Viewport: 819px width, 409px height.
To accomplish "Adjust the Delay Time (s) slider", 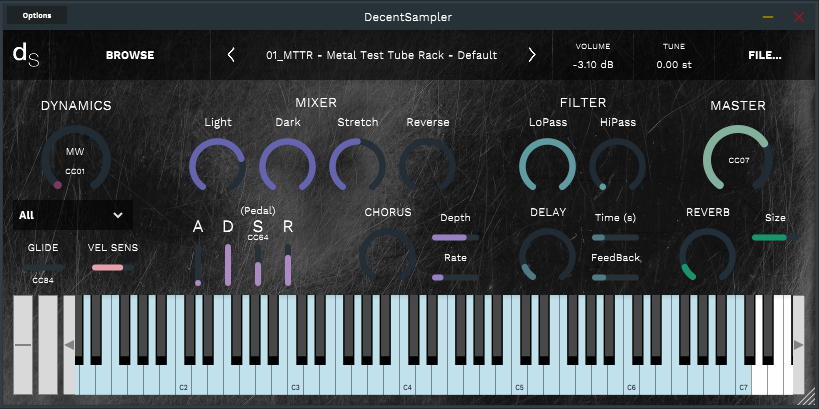I will tap(615, 237).
